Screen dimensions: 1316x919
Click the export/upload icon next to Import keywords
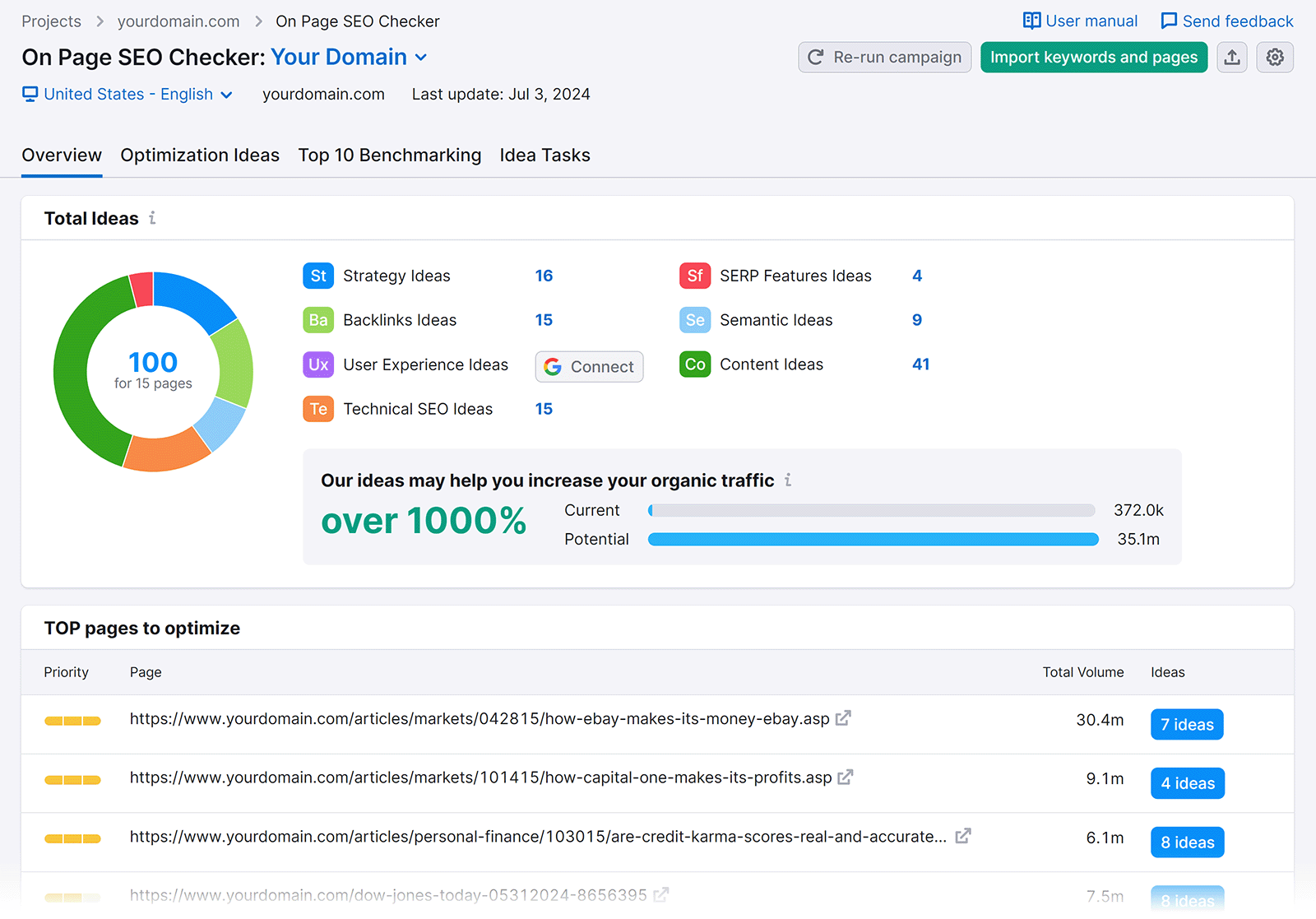point(1231,57)
